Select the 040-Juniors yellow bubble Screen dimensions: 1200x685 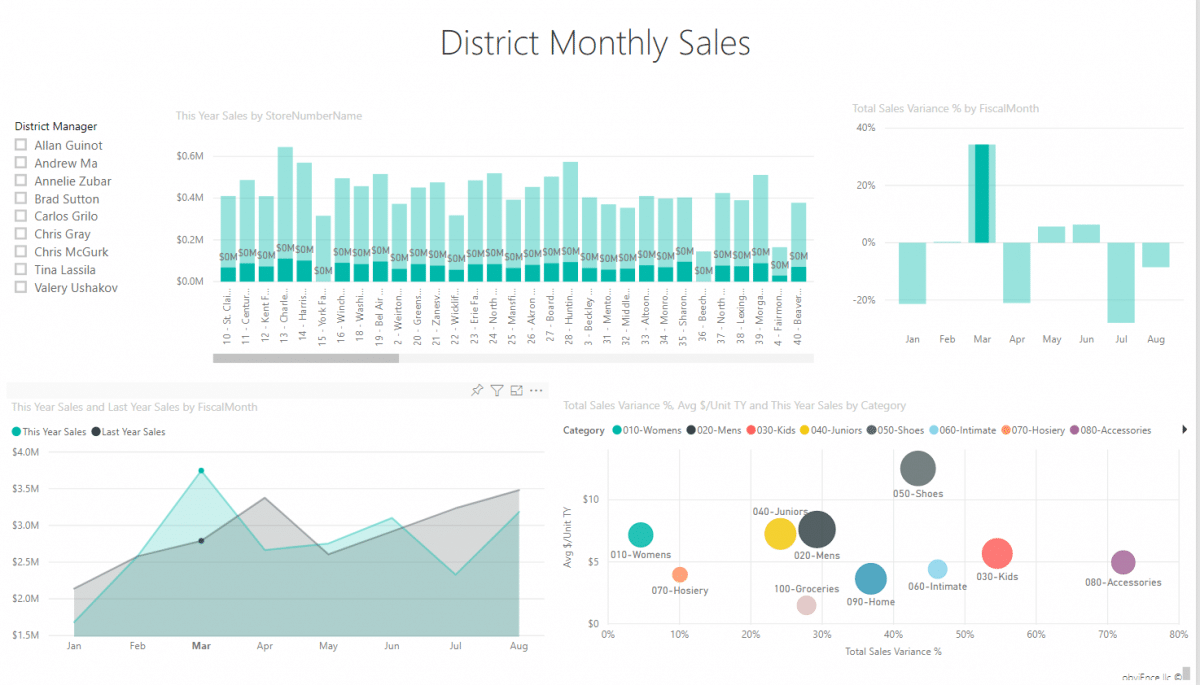(x=780, y=534)
